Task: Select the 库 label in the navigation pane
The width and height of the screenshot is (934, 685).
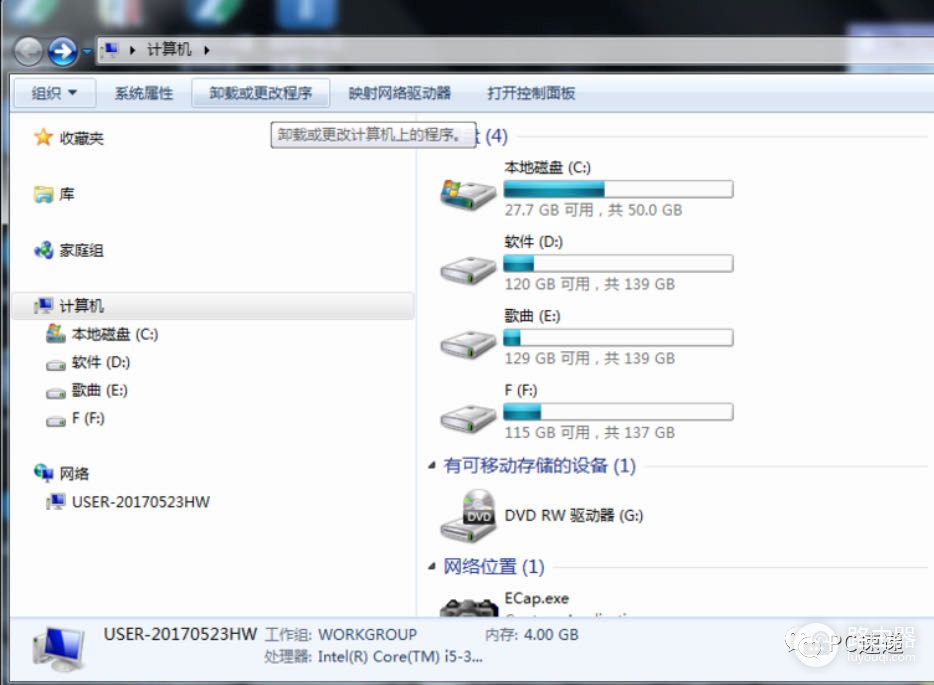Action: (x=67, y=194)
